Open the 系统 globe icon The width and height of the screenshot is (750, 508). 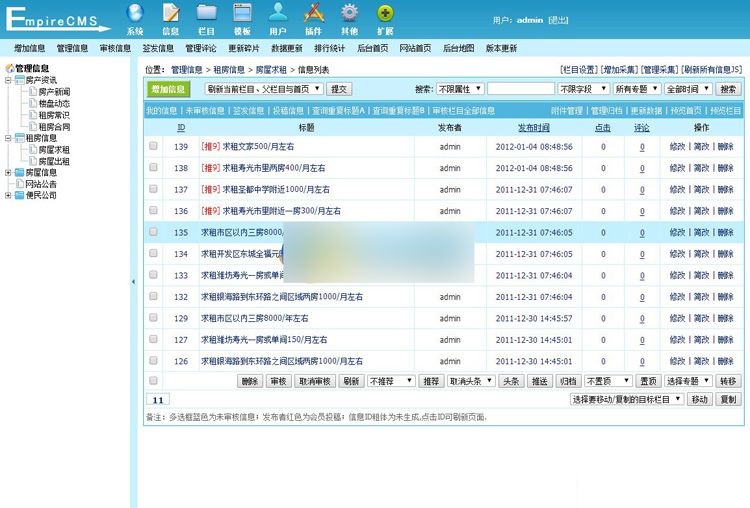(x=135, y=13)
